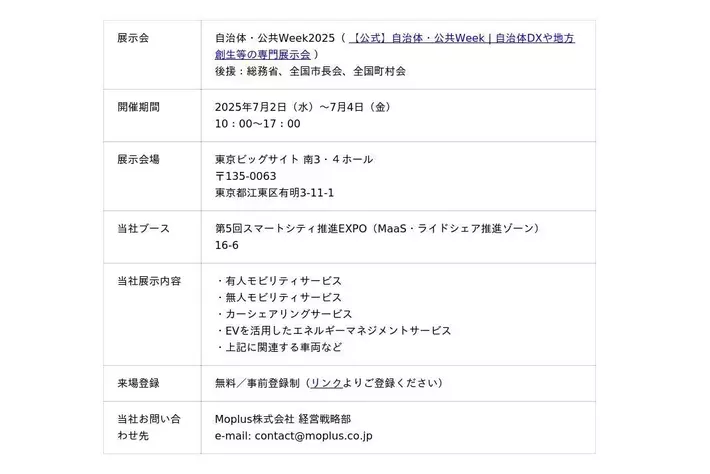
Task: Click the カーシェアリングサービス list item
Action: 287,314
